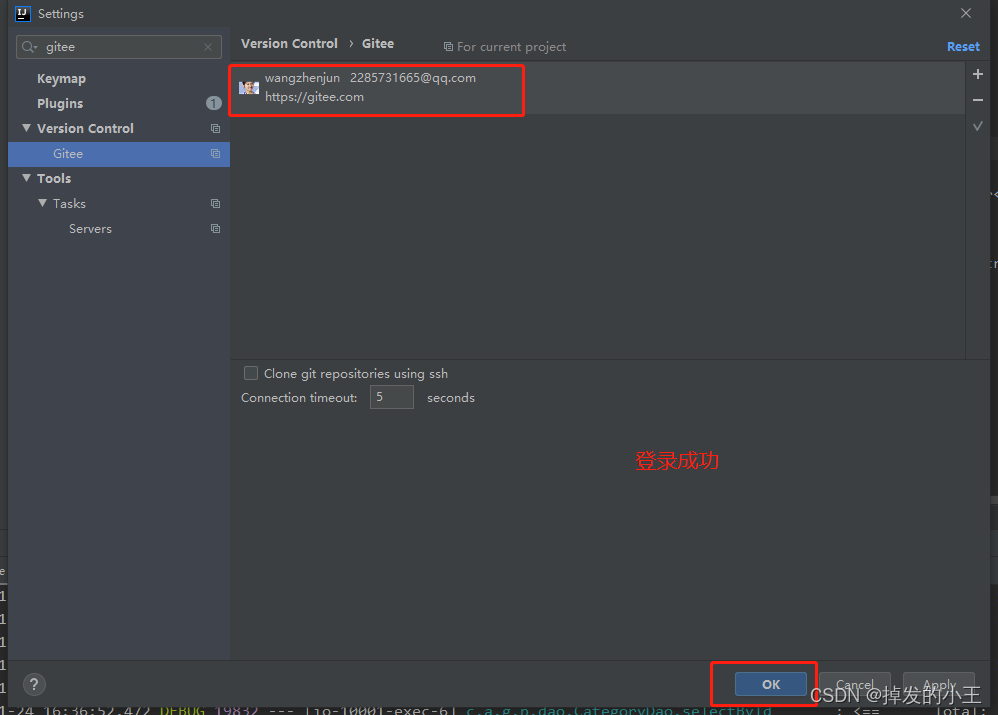The height and width of the screenshot is (715, 998).
Task: Close the Settings dialog
Action: [x=966, y=13]
